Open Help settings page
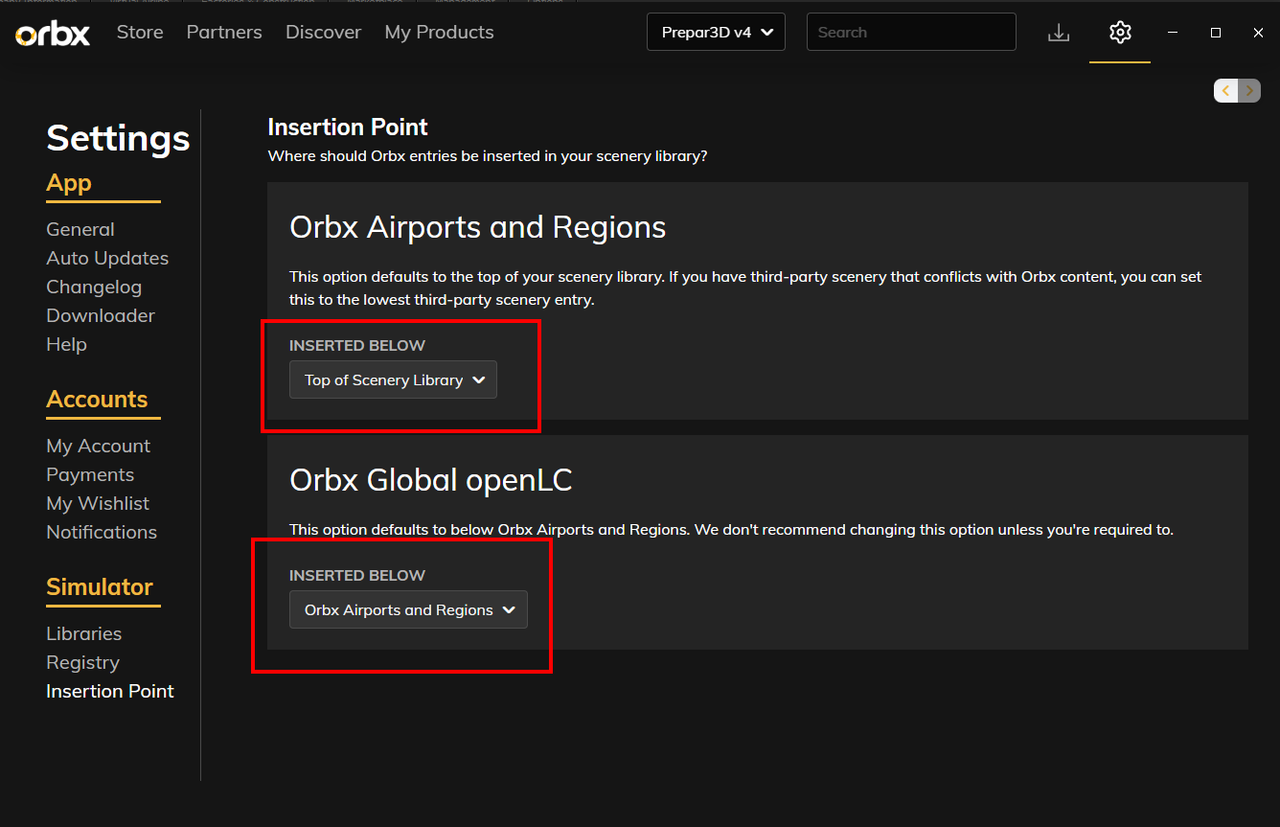Viewport: 1280px width, 827px height. coord(66,344)
